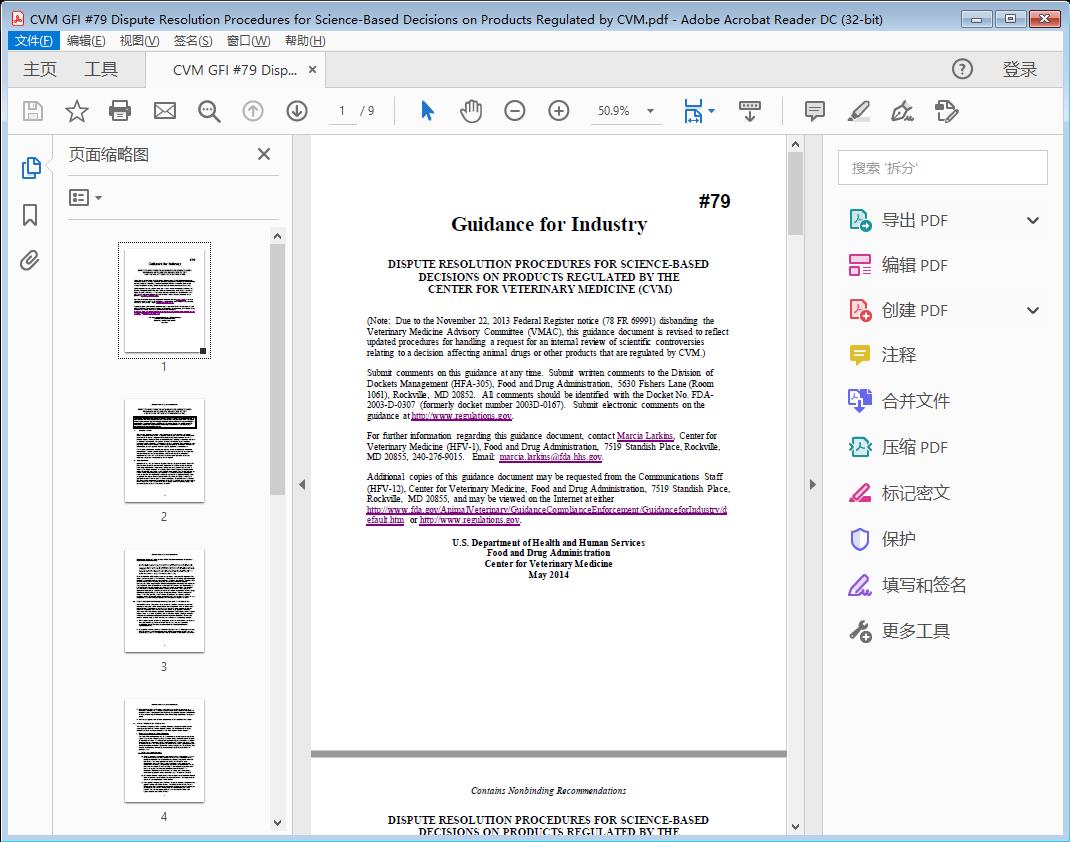Switch to the 工具 tab
Screen dimensions: 1070x842
101,69
